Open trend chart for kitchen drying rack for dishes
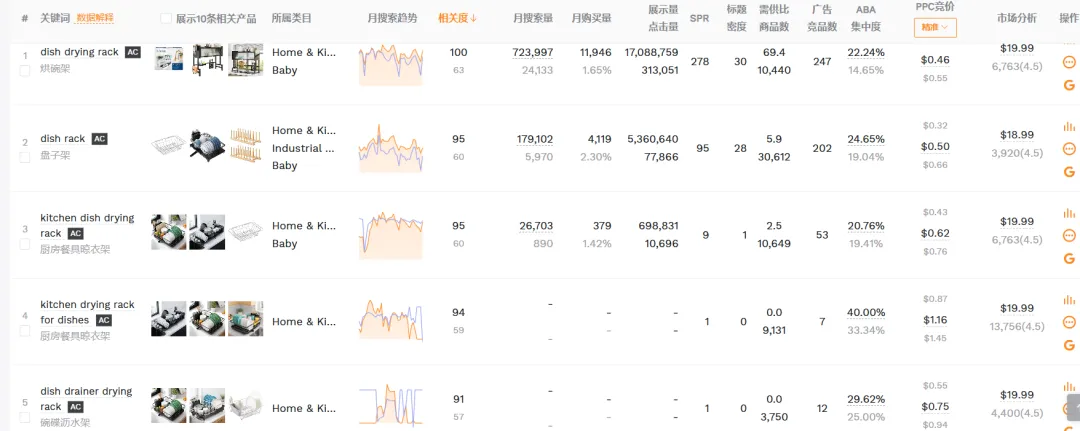Viewport: 1080px width, 431px height. point(391,320)
